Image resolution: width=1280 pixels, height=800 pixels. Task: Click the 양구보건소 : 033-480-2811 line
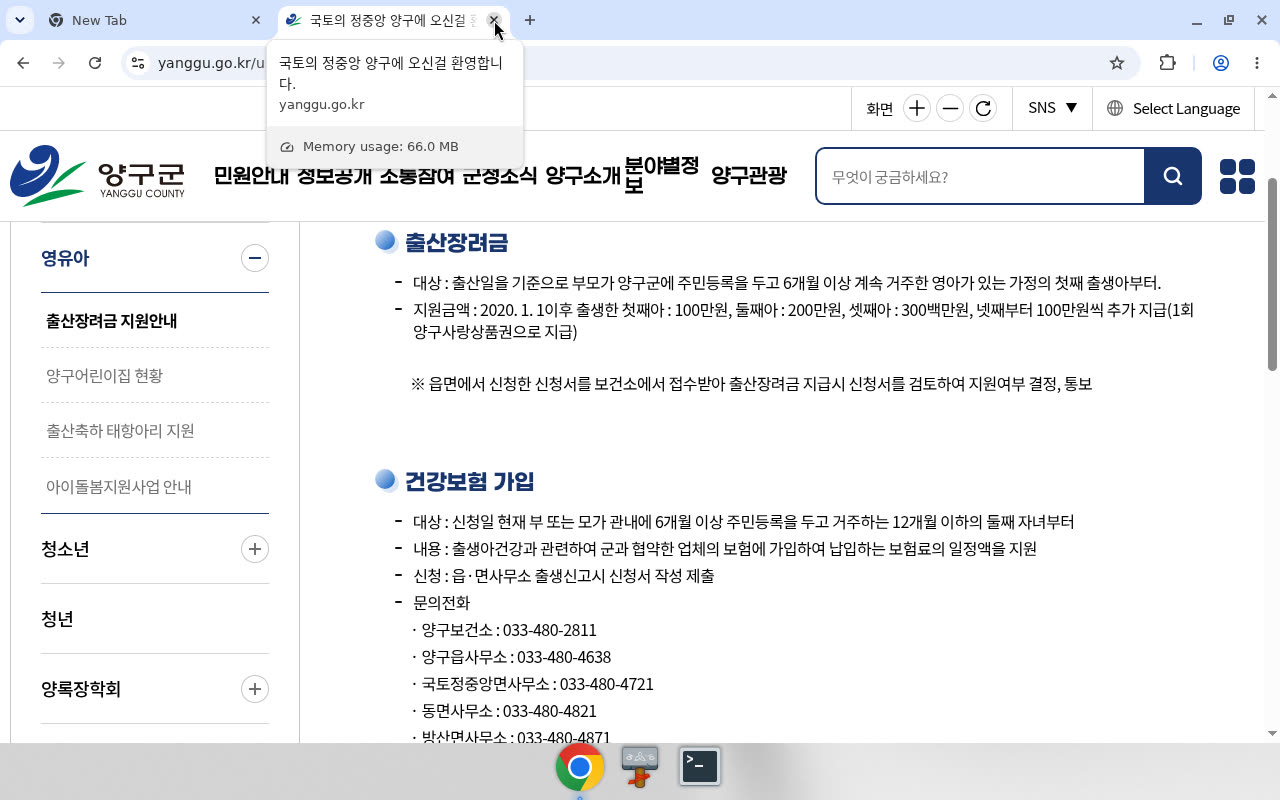(509, 630)
